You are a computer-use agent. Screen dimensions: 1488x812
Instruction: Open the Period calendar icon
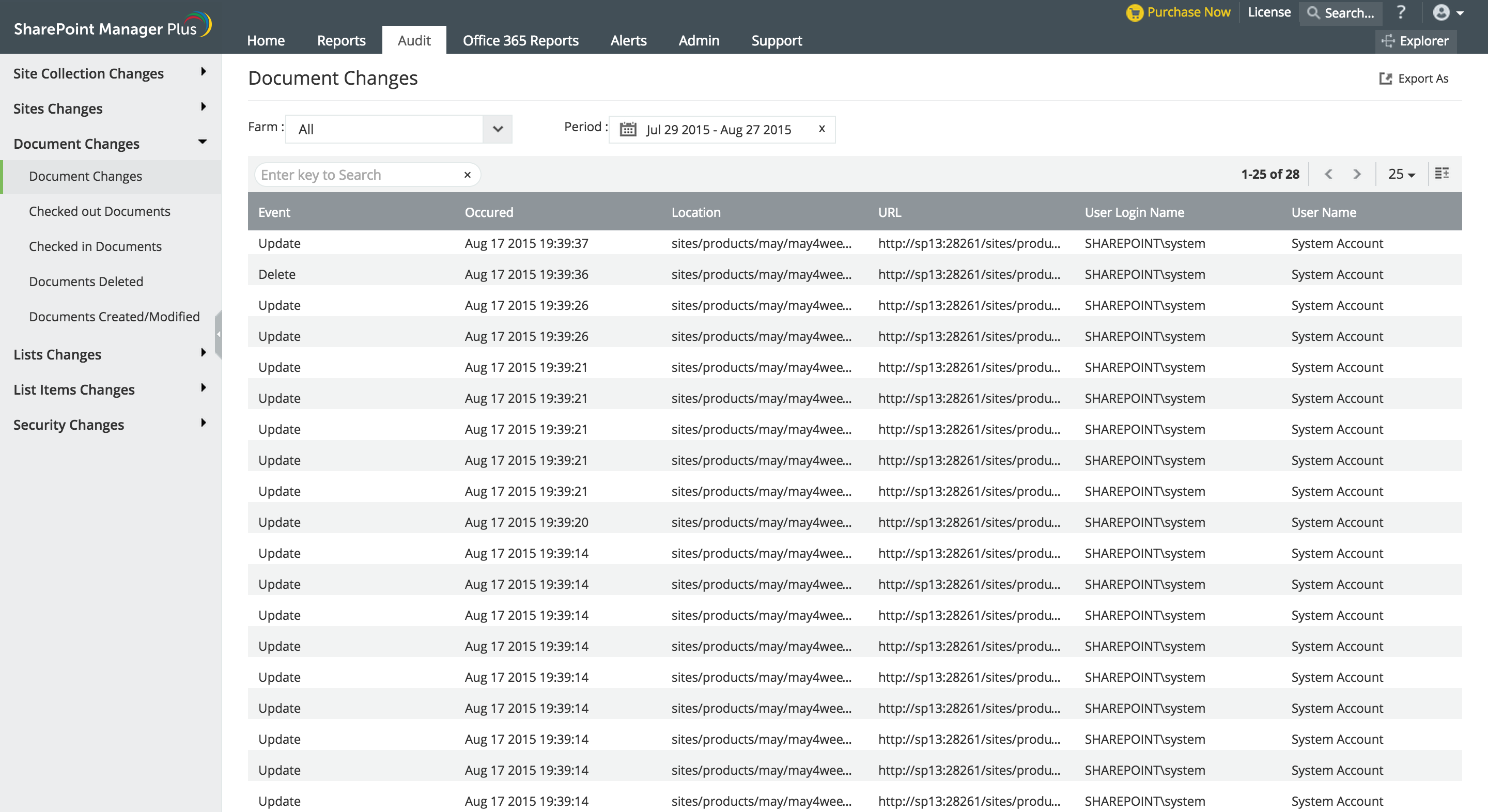pos(628,129)
